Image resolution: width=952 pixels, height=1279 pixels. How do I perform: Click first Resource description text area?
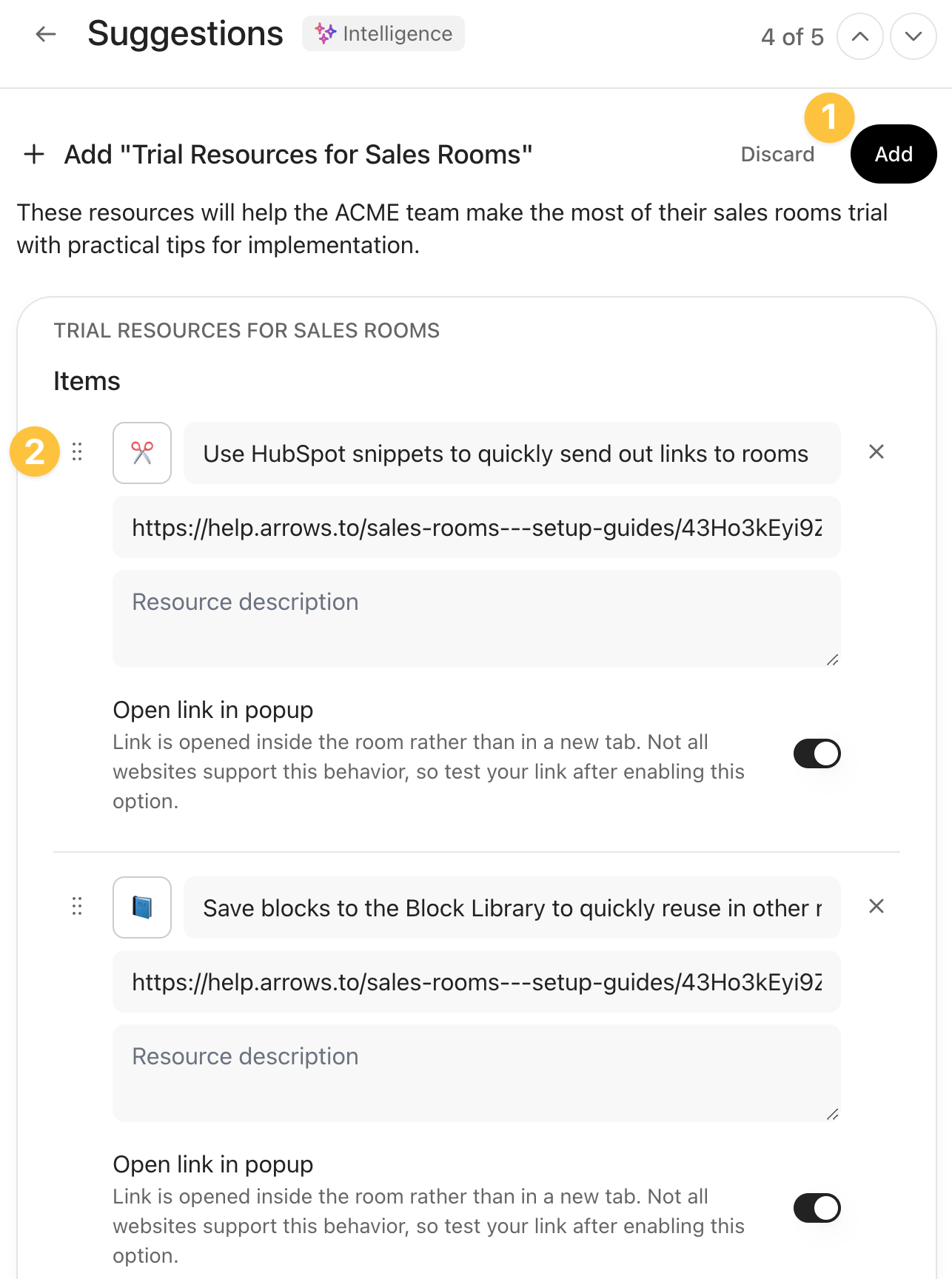pos(476,618)
